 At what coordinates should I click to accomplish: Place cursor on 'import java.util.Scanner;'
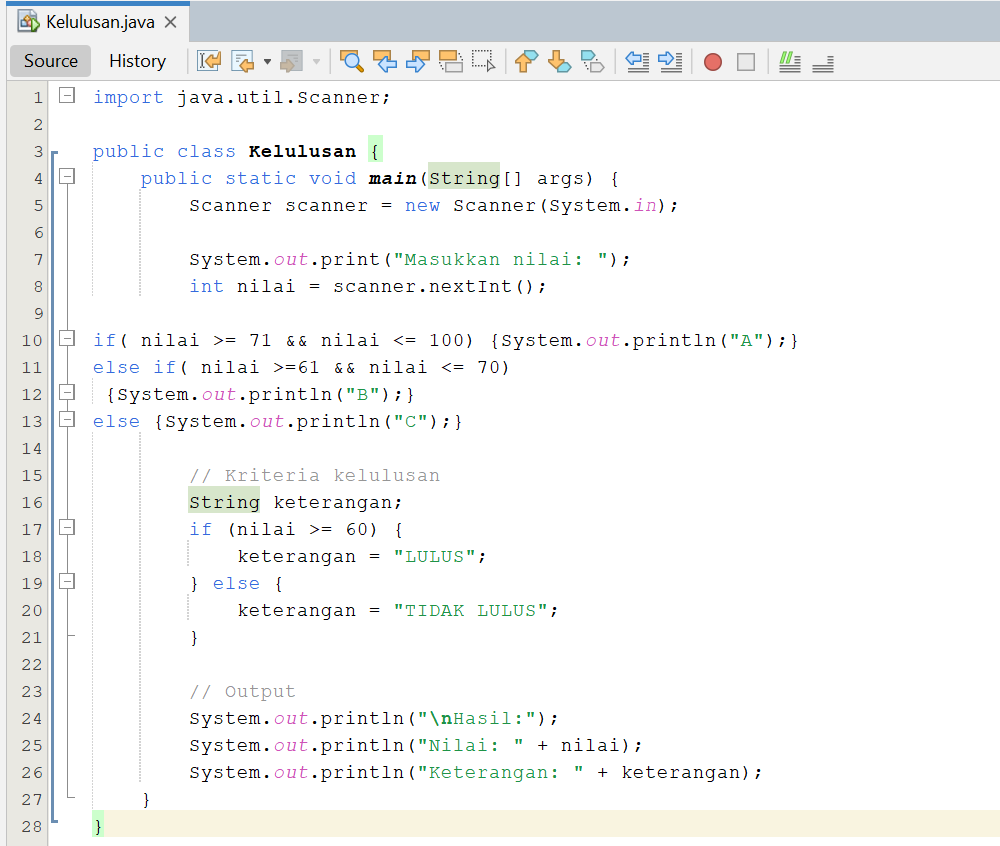point(242,98)
